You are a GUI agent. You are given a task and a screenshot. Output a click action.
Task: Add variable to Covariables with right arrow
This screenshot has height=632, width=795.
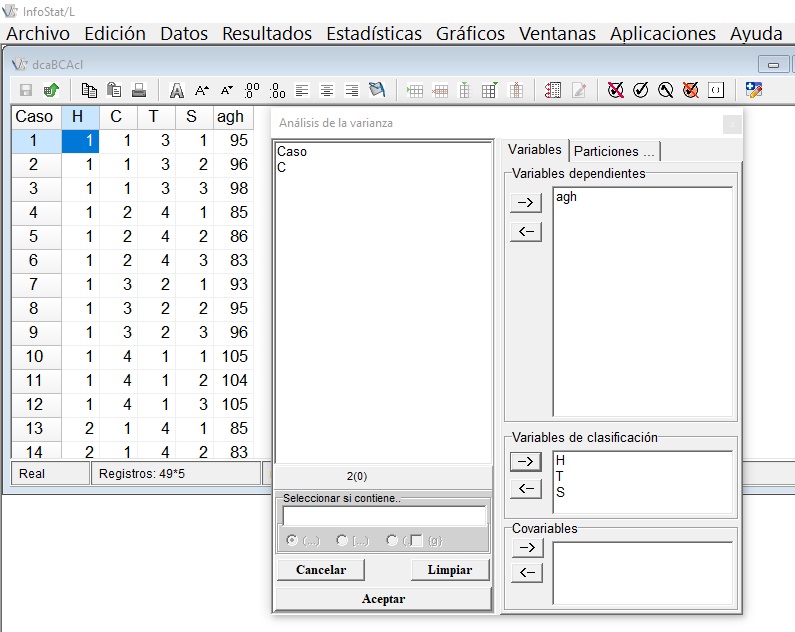coord(525,548)
